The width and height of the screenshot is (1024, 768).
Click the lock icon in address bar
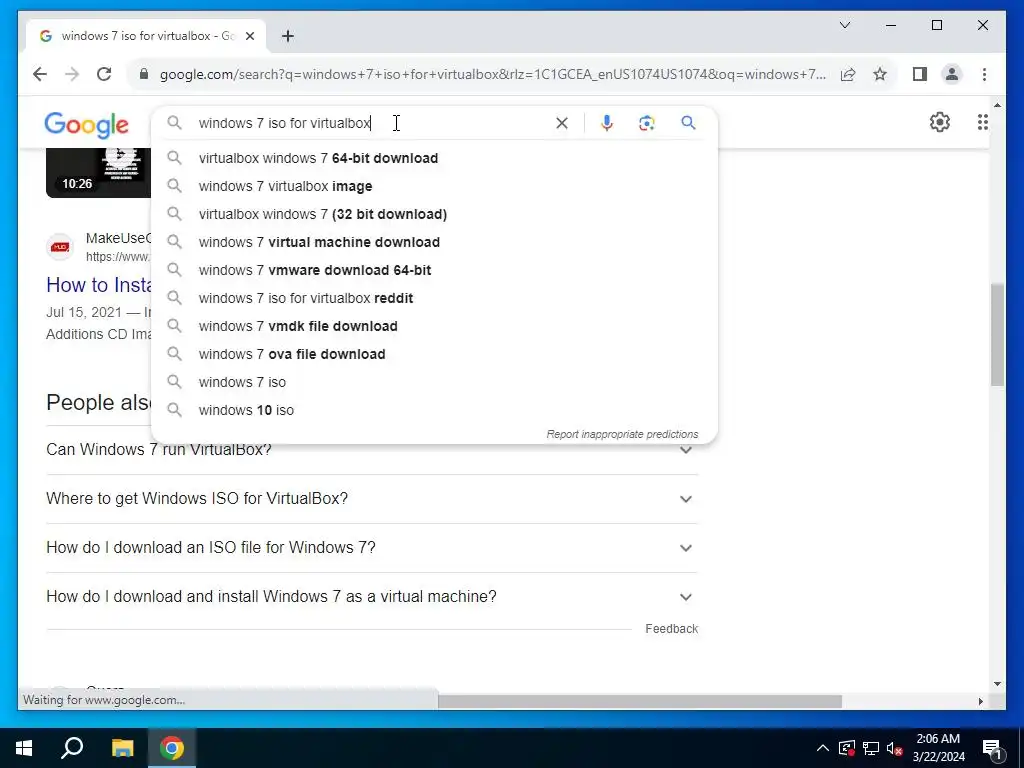[x=144, y=74]
